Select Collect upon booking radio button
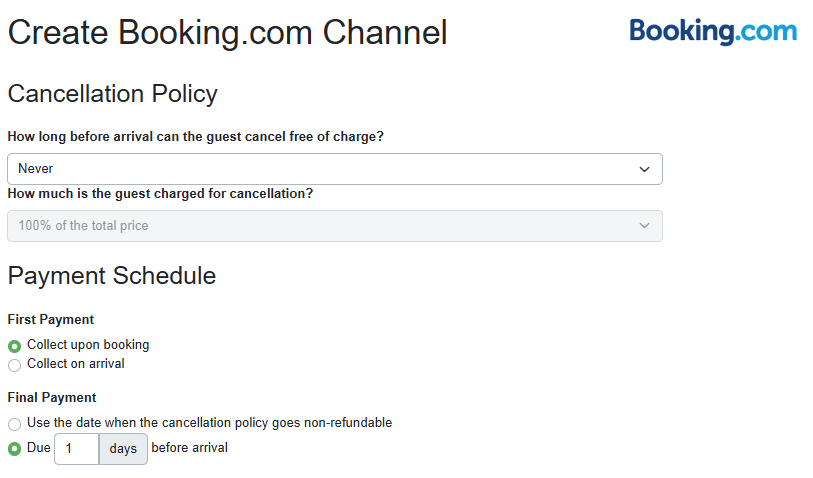Screen dimensions: 813x478 (15, 346)
